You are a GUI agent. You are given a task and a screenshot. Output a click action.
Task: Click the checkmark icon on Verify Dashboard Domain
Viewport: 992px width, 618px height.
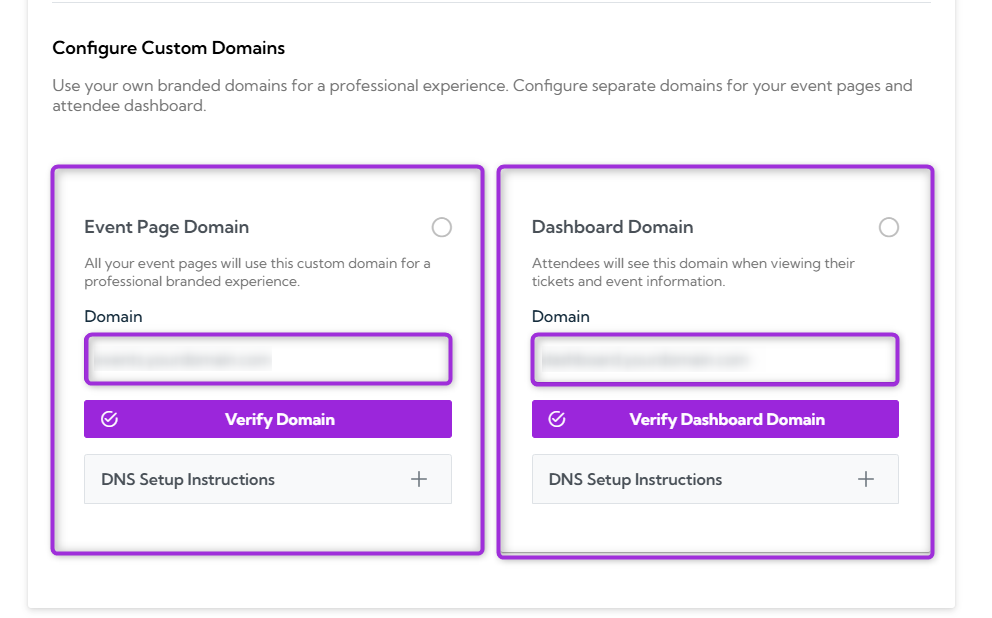pos(557,419)
